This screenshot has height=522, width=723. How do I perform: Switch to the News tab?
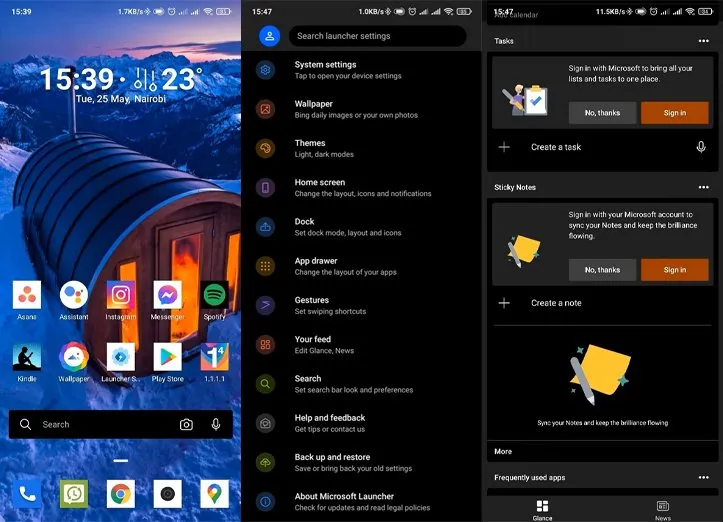pos(662,509)
